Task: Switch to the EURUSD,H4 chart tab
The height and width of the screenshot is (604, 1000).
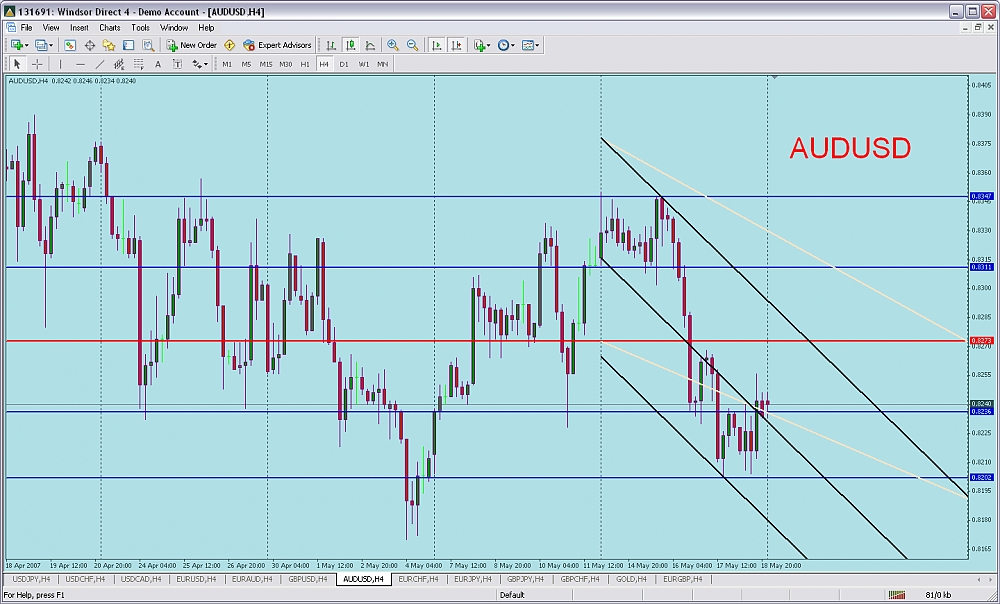Action: [197, 579]
